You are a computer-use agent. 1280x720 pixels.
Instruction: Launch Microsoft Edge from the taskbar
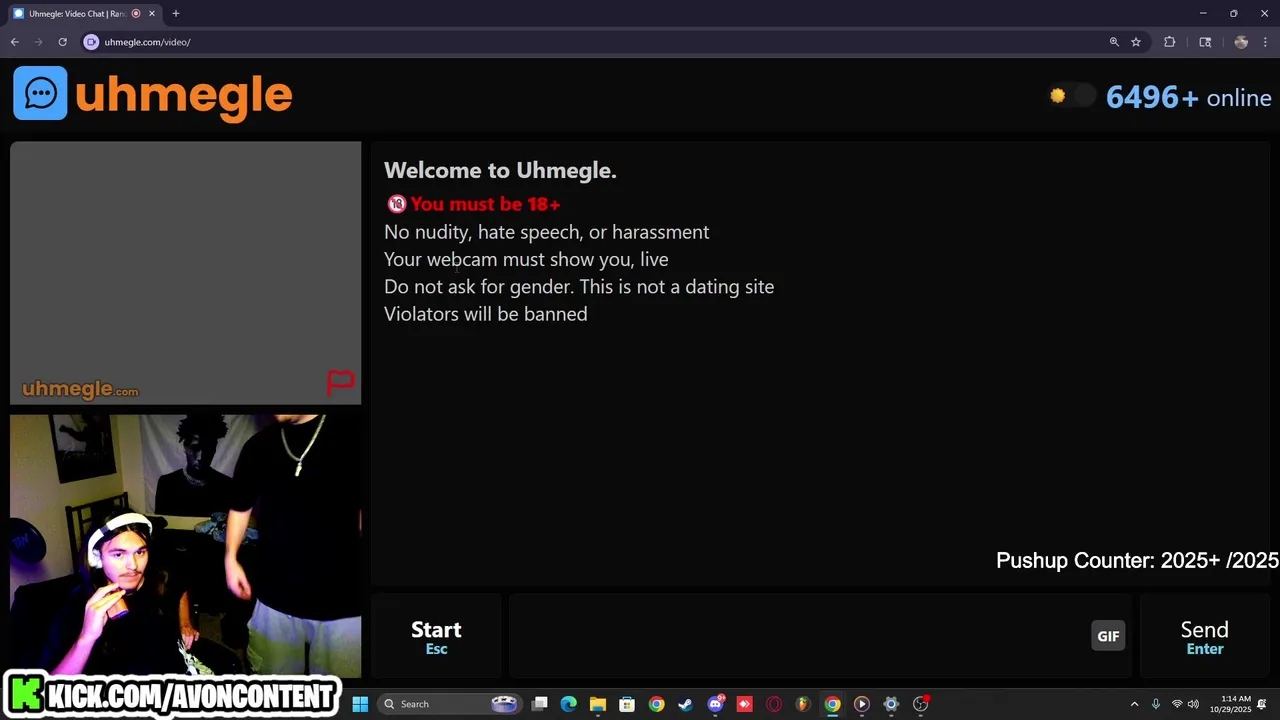pyautogui.click(x=569, y=704)
